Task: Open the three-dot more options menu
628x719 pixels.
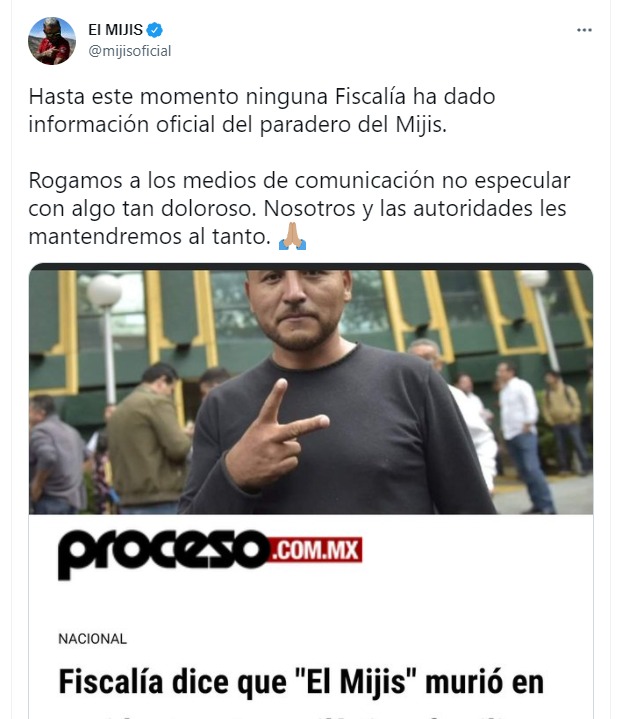Action: point(584,30)
